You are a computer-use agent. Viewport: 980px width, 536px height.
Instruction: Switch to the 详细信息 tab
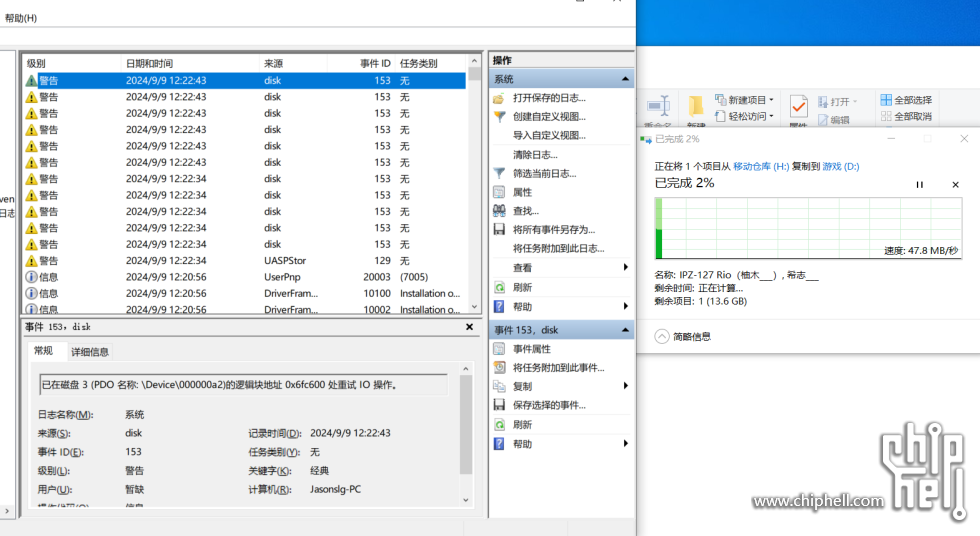[90, 352]
